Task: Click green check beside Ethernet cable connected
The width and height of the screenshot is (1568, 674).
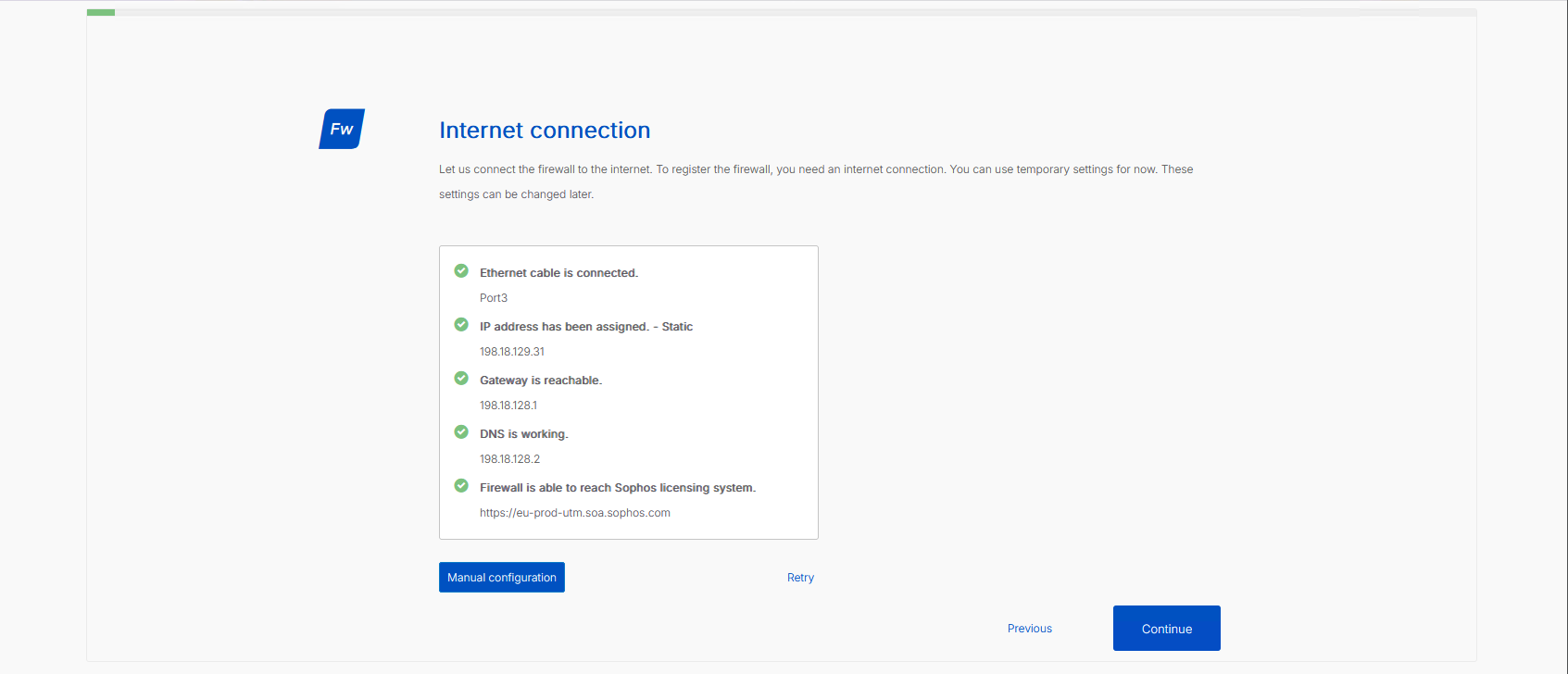Action: click(461, 271)
